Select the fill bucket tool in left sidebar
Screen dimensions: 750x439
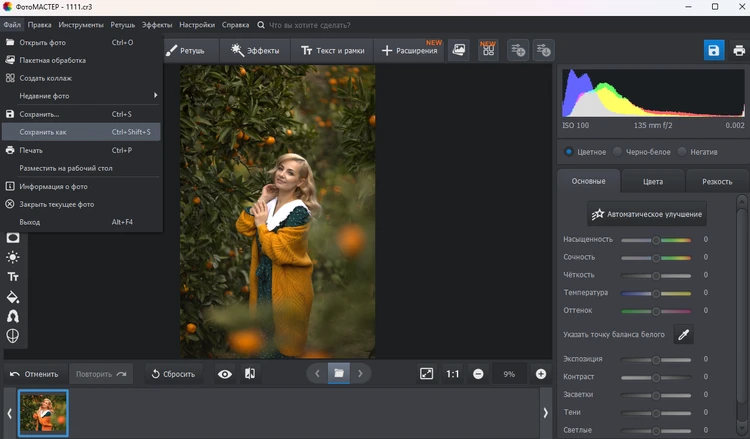coord(13,296)
